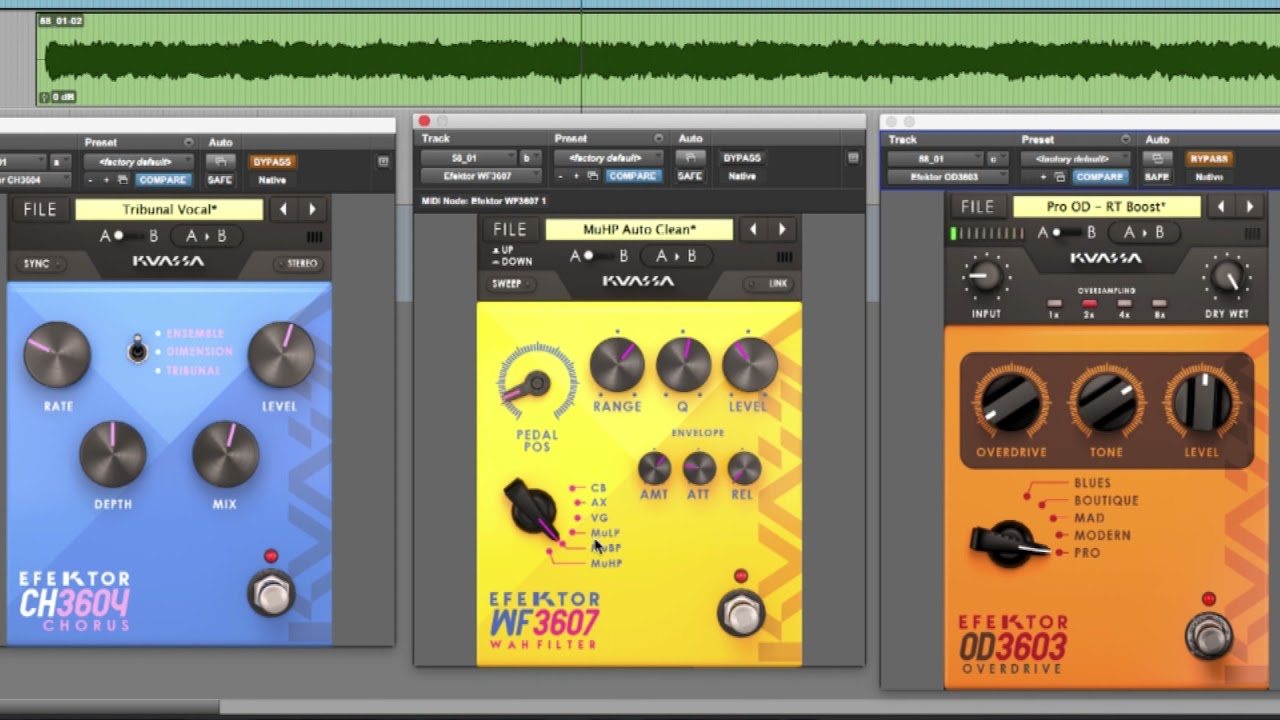Screen dimensions: 1280x720
Task: Click the DRY WET knob on the overdrive plugin
Action: (x=1226, y=276)
